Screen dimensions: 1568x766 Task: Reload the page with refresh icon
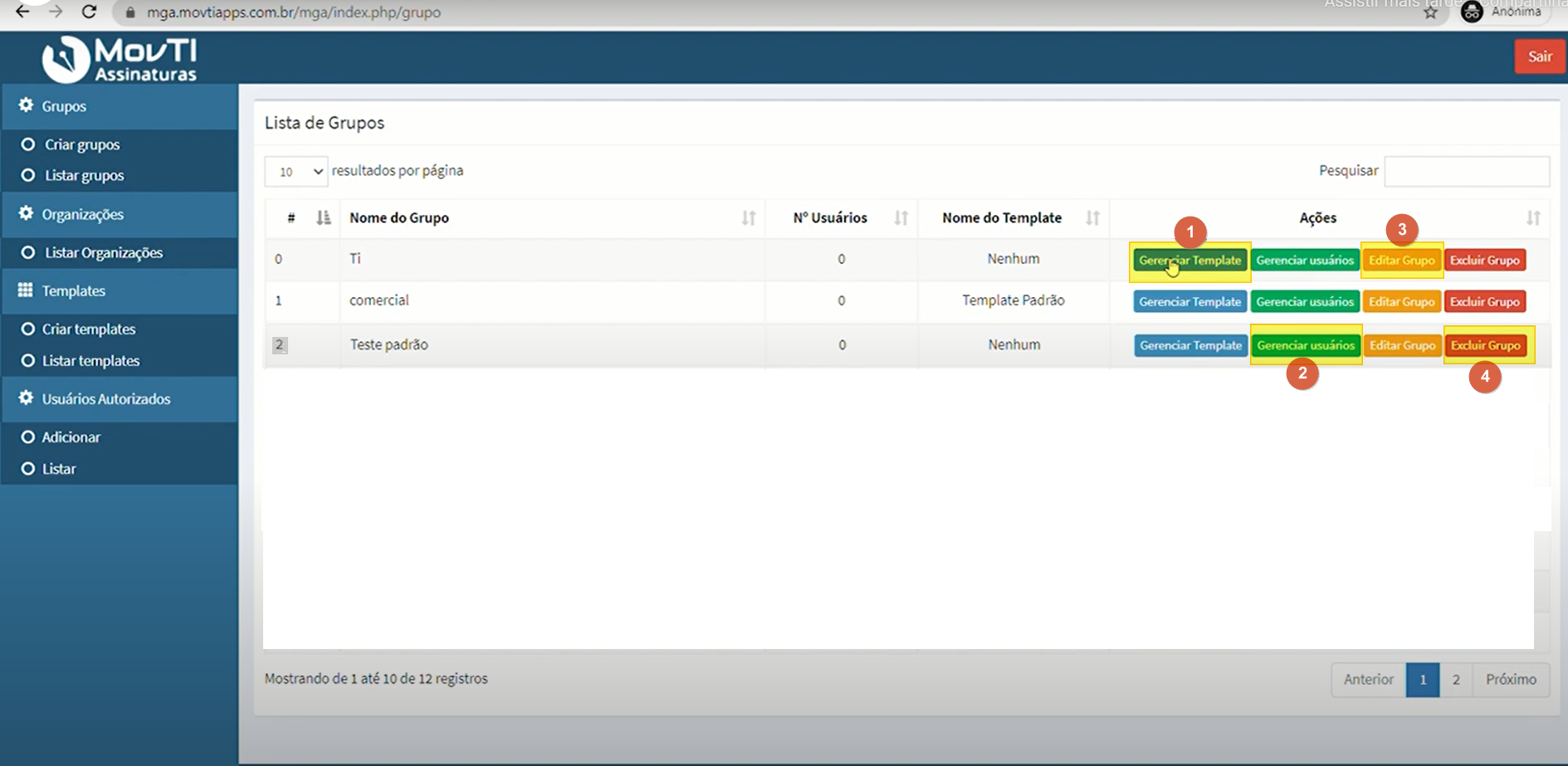[x=89, y=12]
